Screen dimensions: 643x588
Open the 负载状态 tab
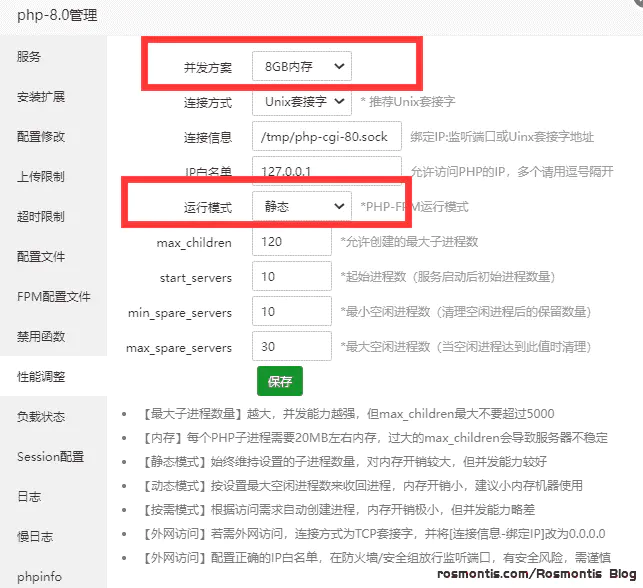pyautogui.click(x=53, y=417)
